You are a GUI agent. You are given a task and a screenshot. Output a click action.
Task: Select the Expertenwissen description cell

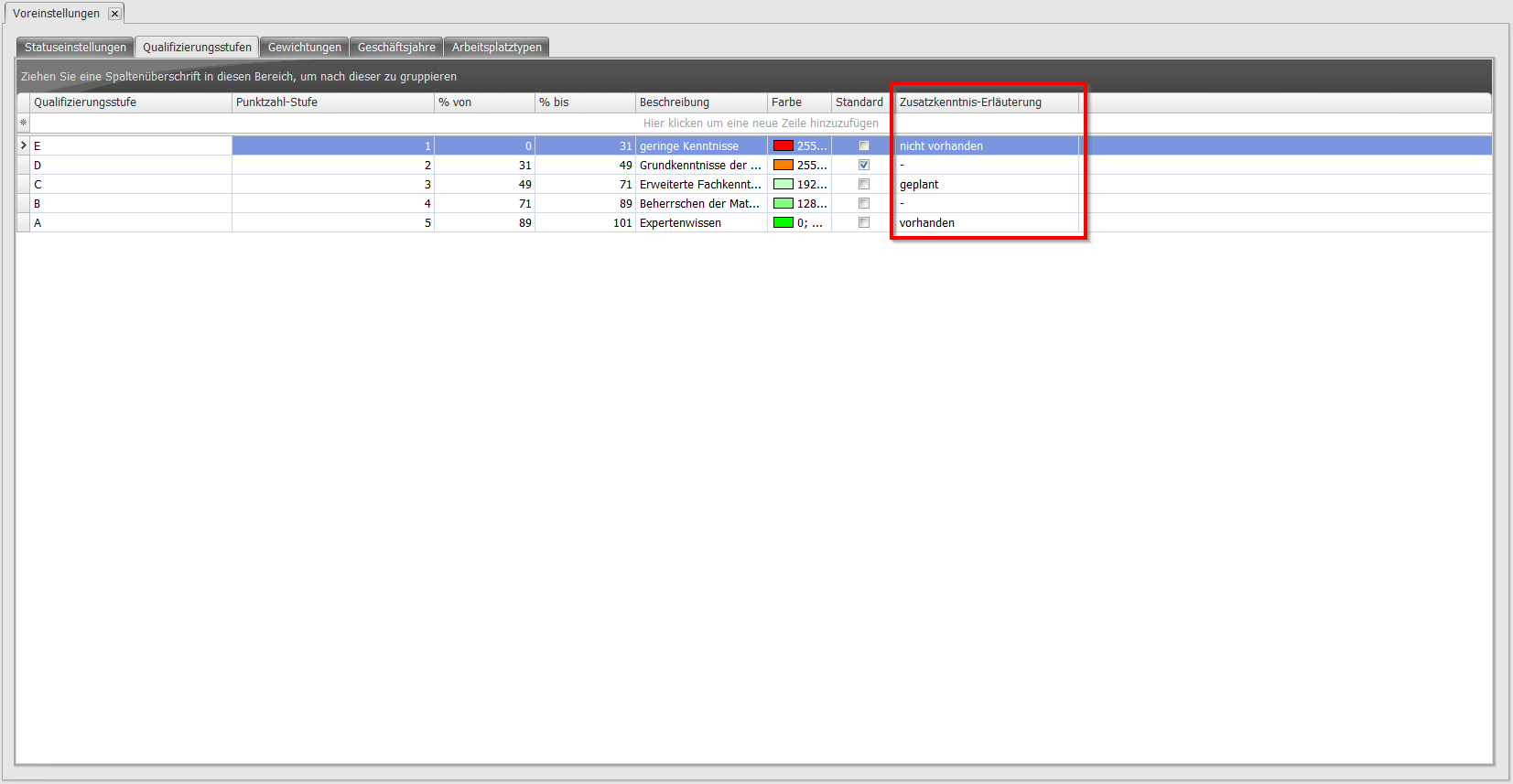click(700, 223)
